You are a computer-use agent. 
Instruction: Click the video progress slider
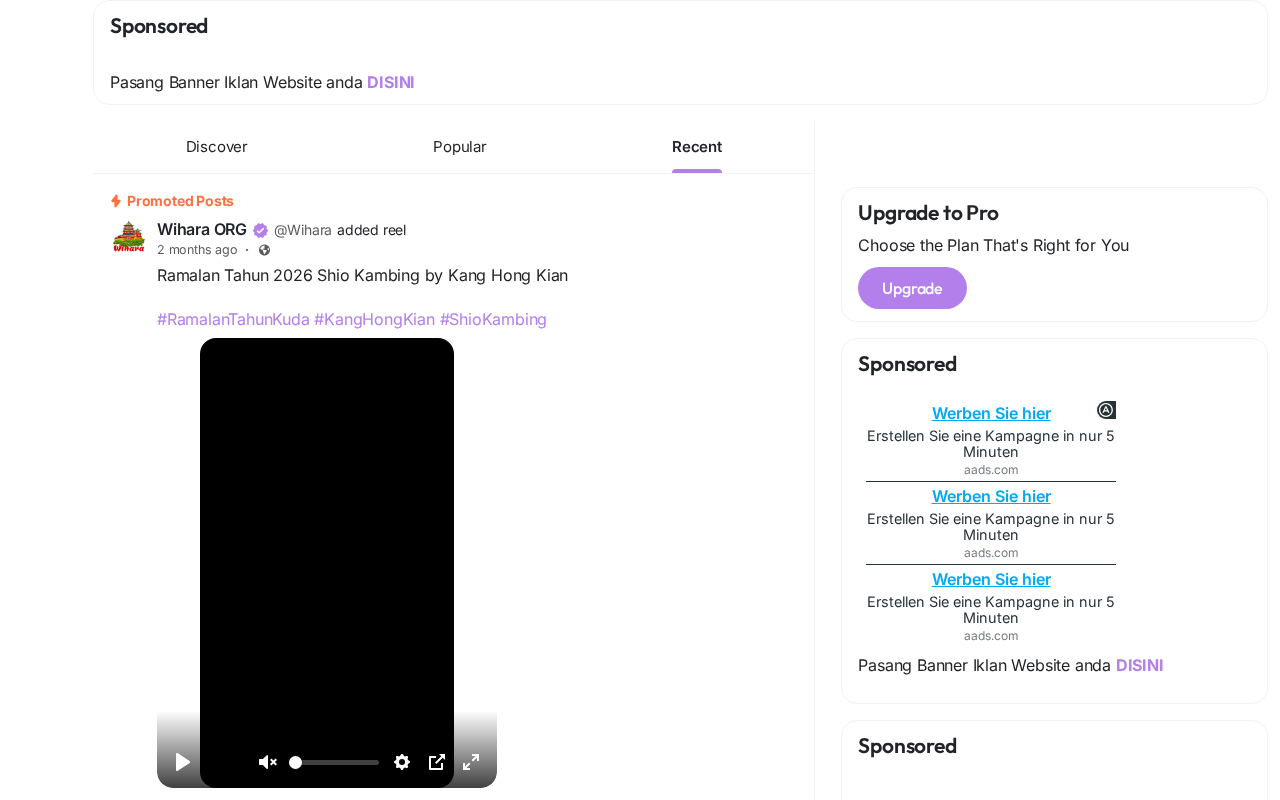[335, 762]
